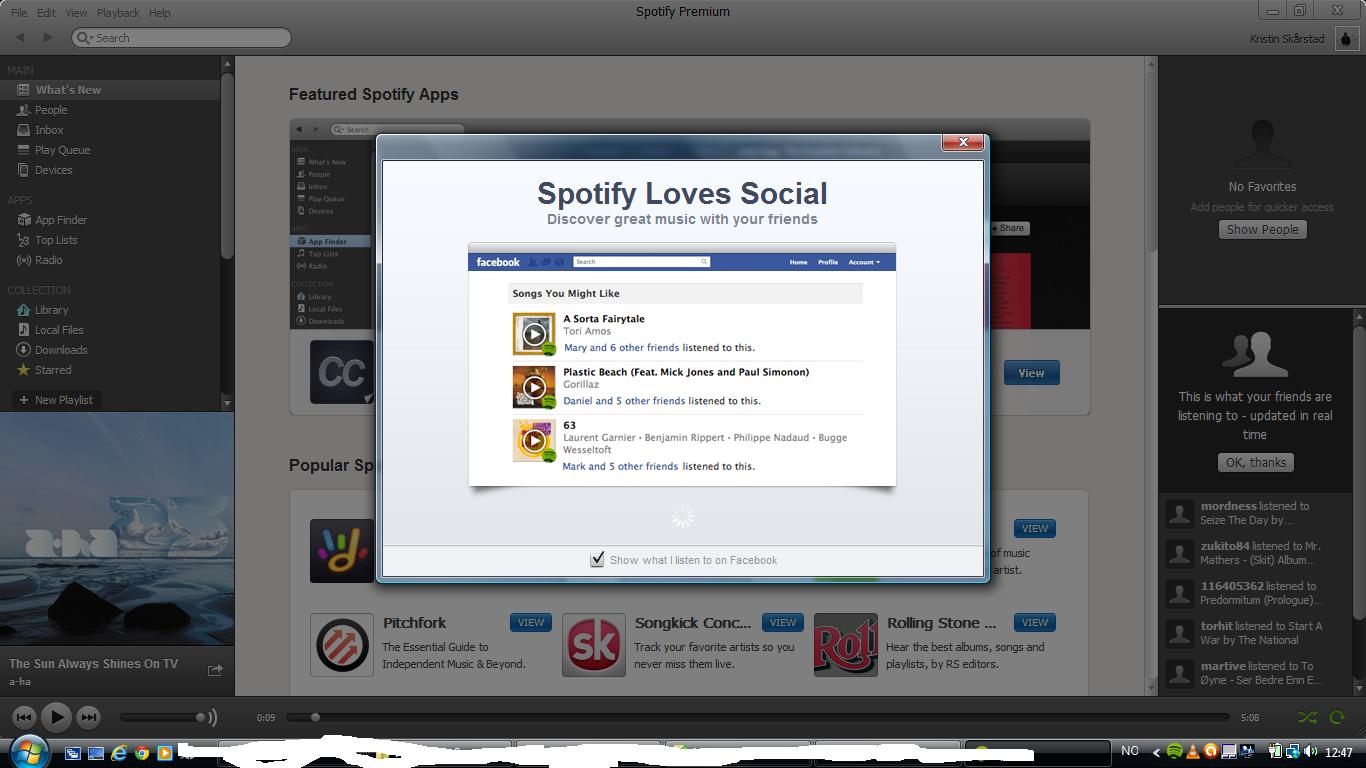Play Plastic Beach thumbnail in the dialog
1366x768 pixels.
(x=534, y=387)
